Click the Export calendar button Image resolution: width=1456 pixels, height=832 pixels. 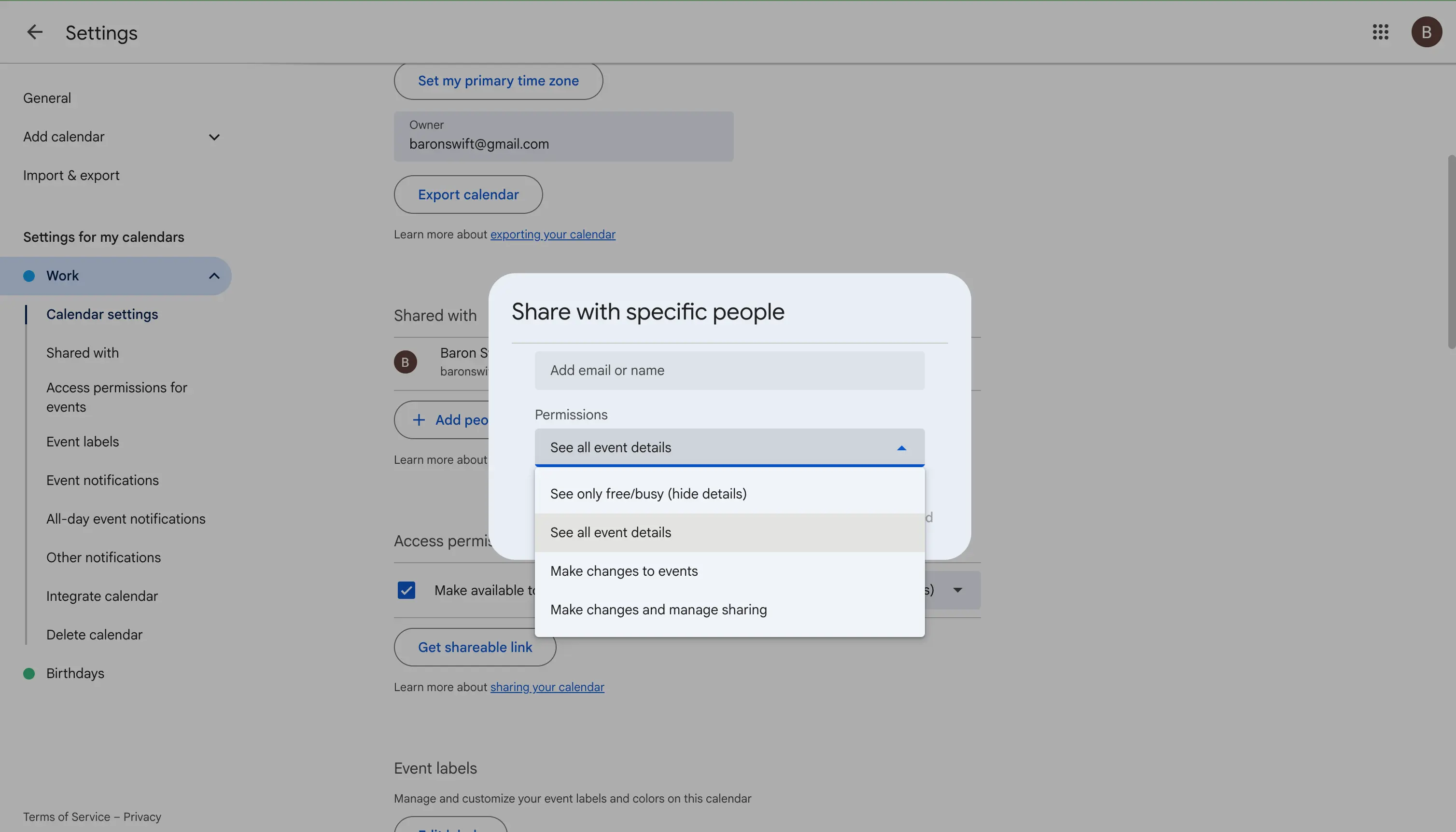click(468, 194)
